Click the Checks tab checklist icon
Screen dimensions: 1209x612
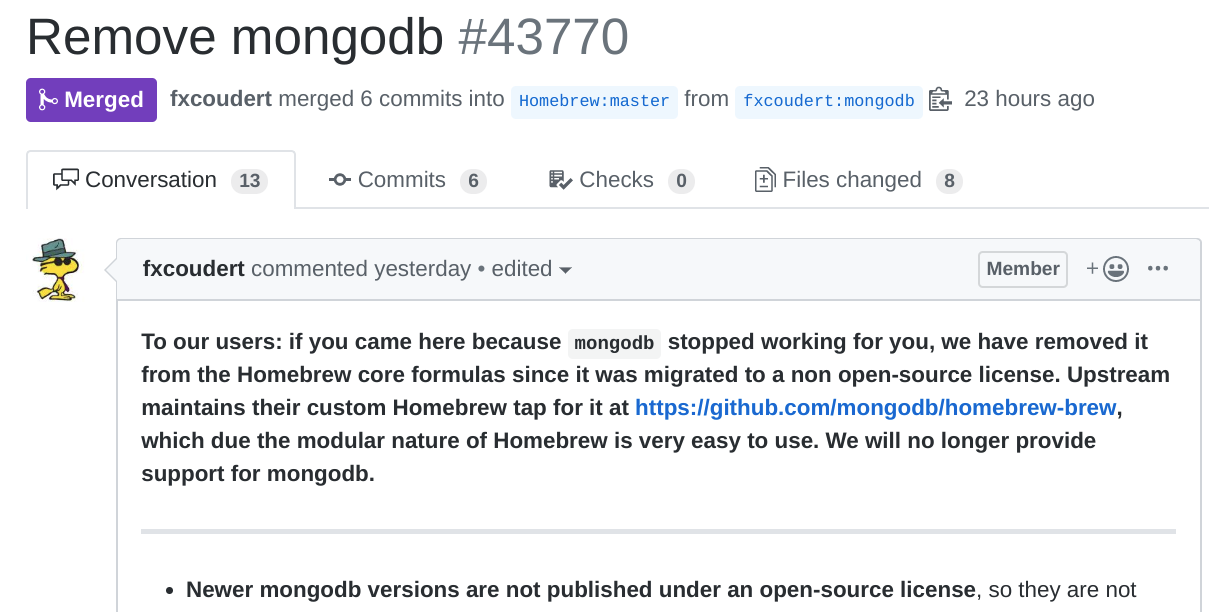(x=560, y=180)
